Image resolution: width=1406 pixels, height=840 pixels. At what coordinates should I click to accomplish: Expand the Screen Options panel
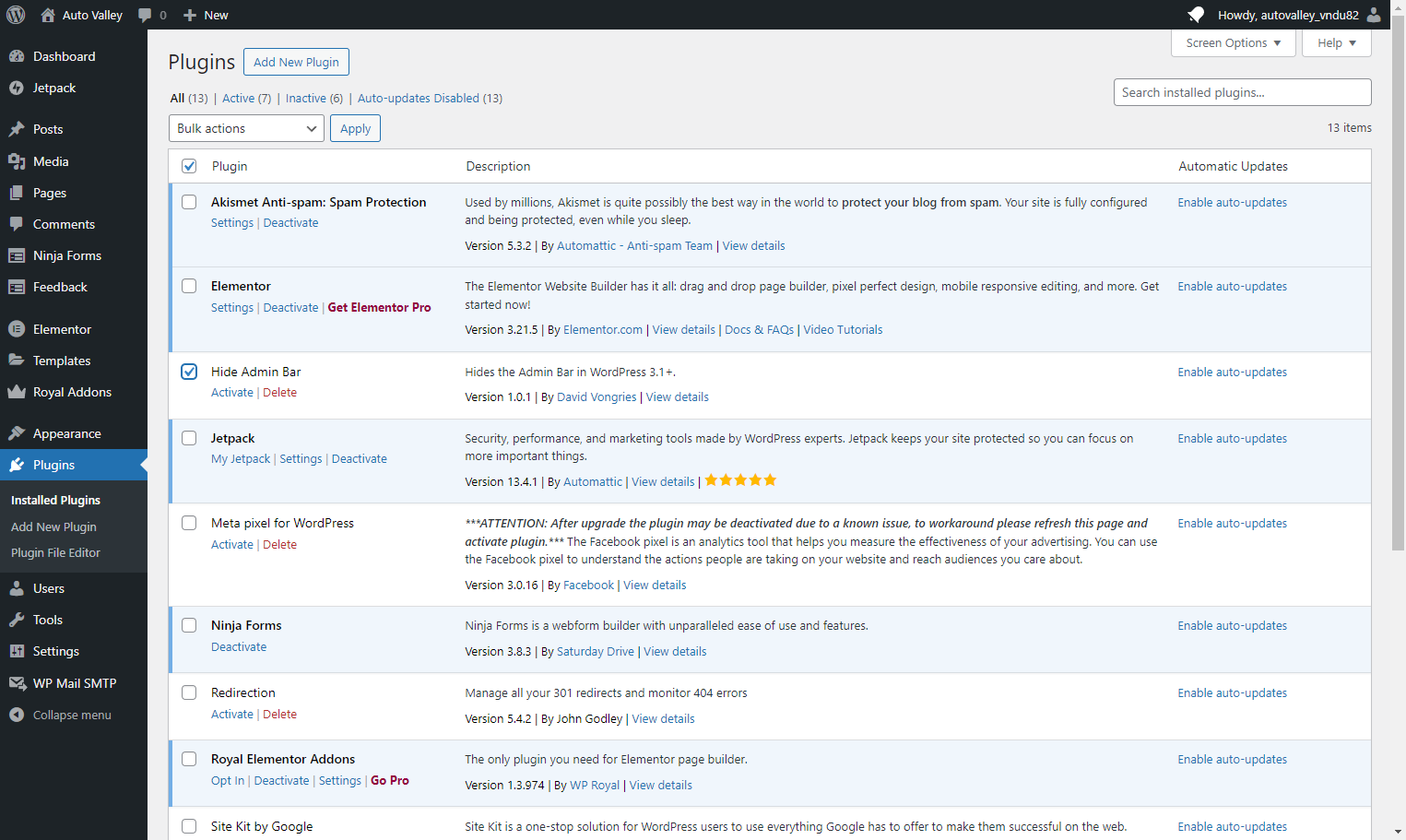[x=1233, y=42]
